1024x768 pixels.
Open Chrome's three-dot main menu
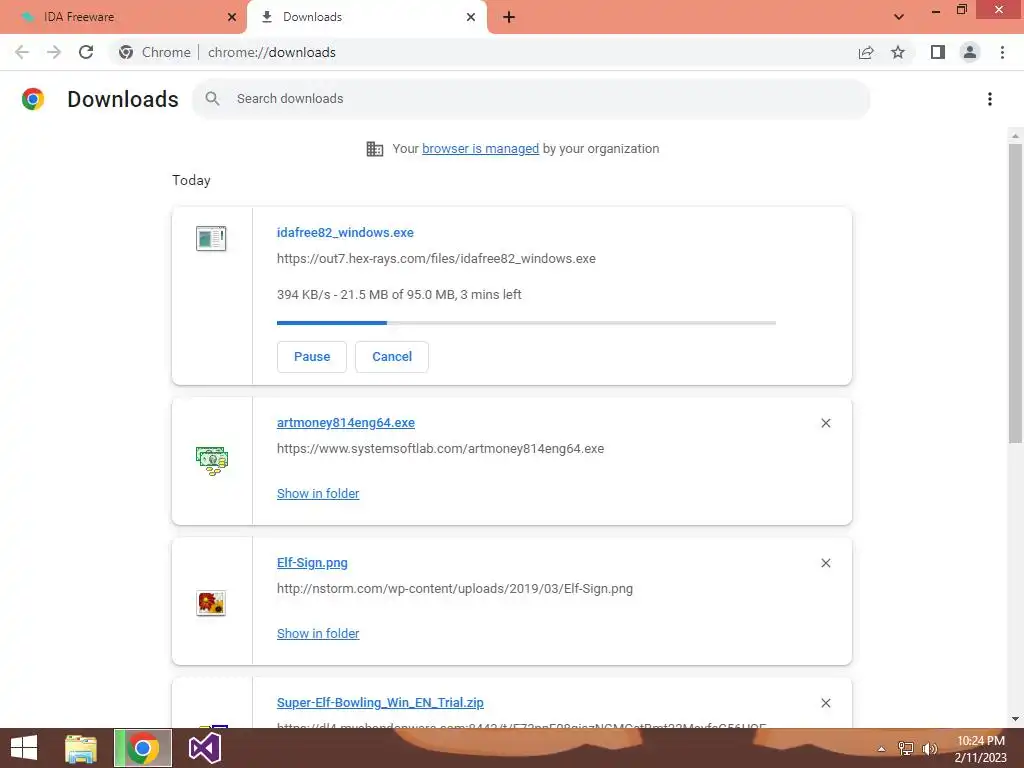pyautogui.click(x=1002, y=52)
